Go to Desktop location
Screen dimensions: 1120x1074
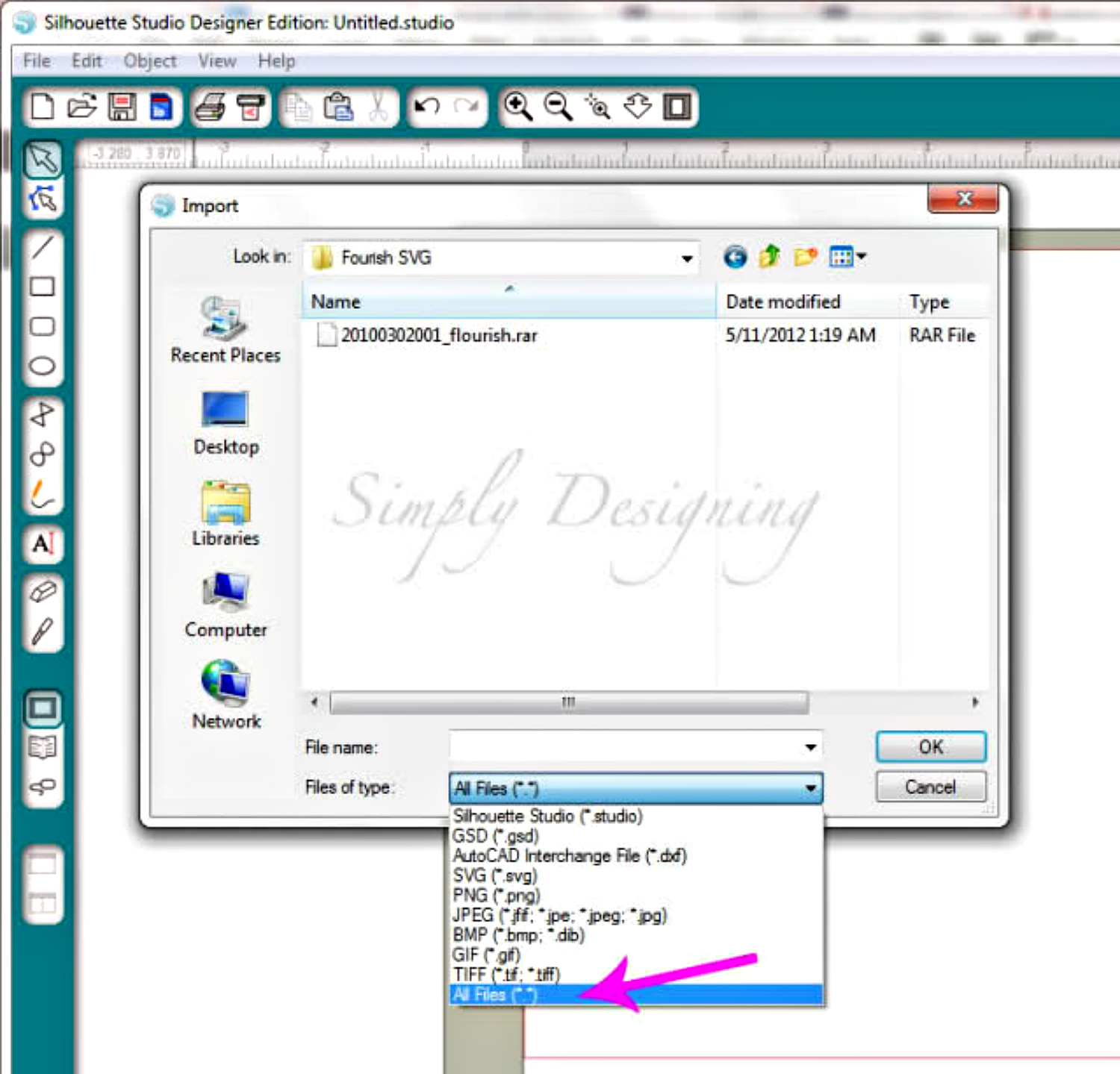(x=225, y=422)
